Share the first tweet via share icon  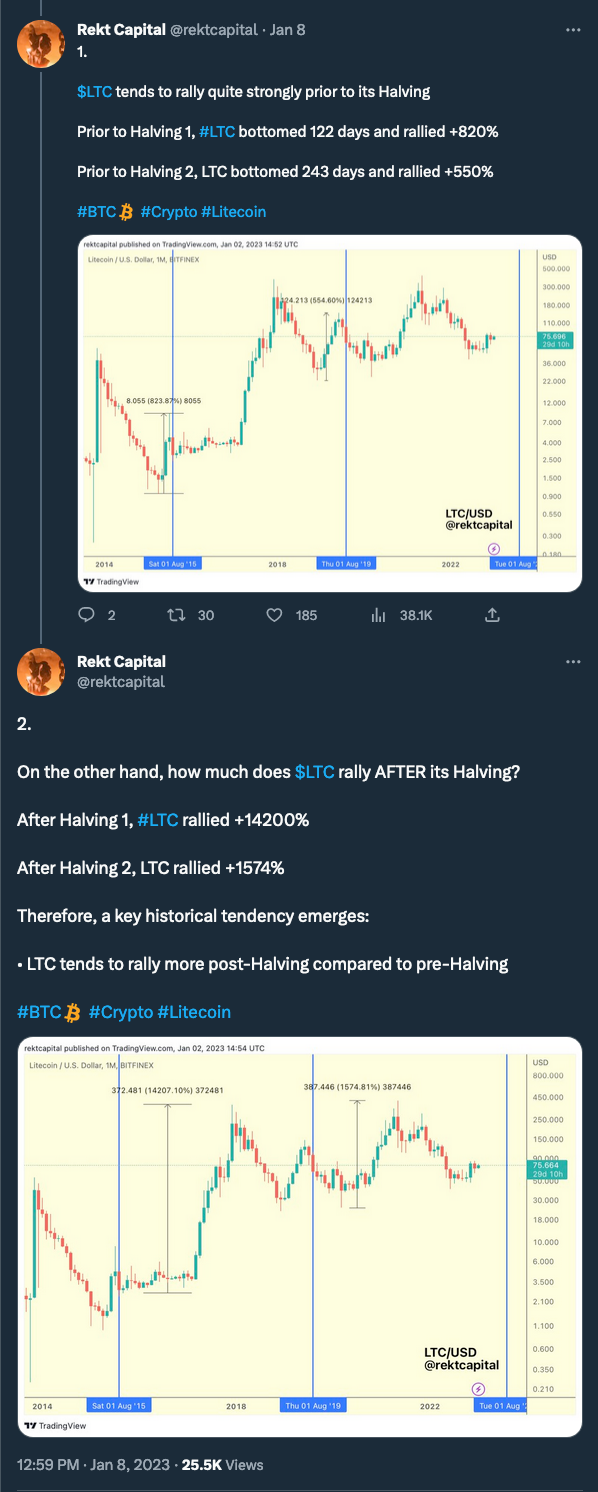pos(493,615)
